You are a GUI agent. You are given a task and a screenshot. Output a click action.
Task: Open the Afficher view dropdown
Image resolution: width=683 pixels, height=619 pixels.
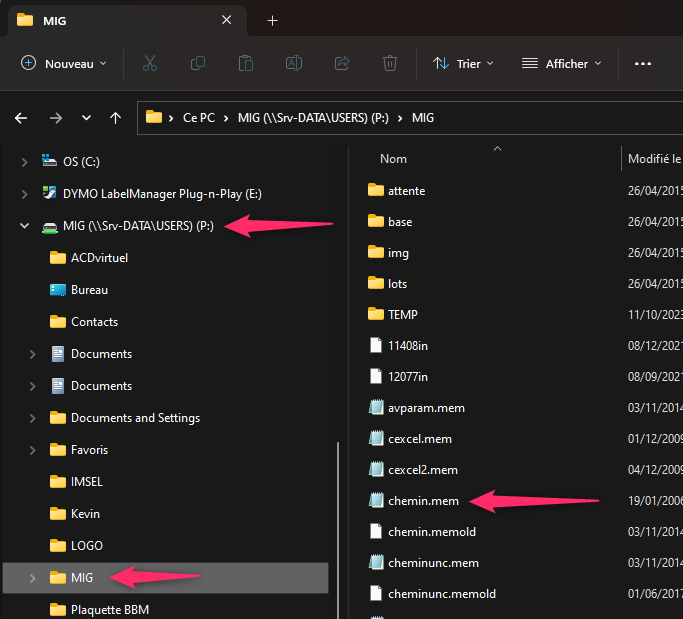click(562, 63)
